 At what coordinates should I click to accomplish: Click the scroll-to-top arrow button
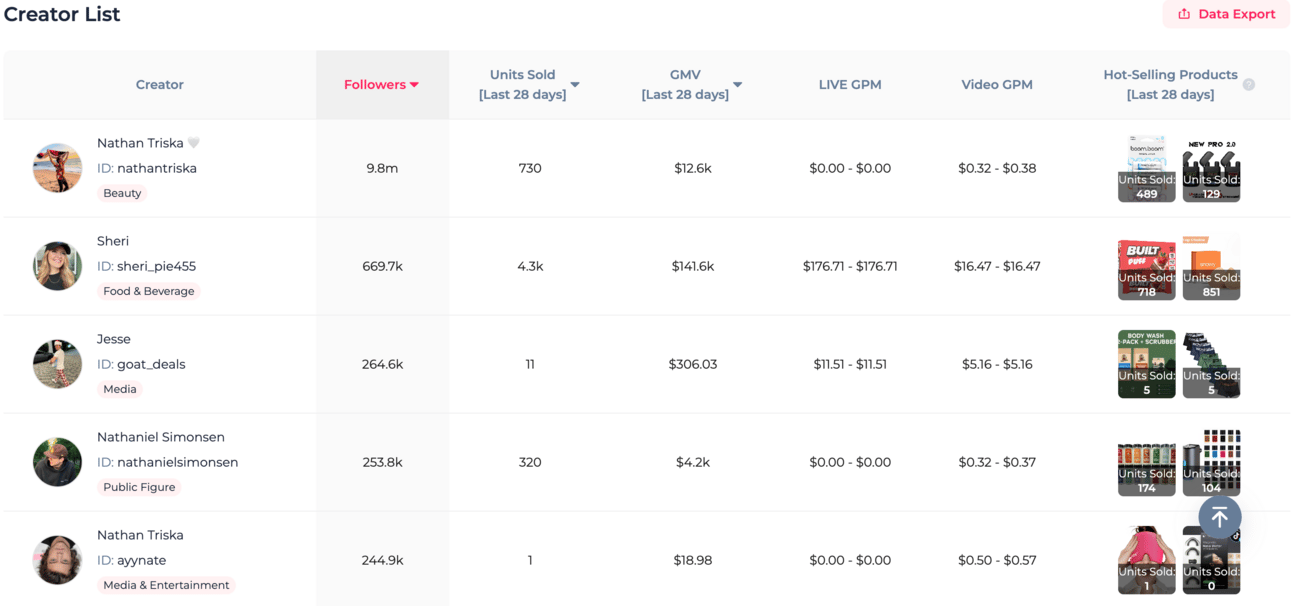pos(1220,517)
